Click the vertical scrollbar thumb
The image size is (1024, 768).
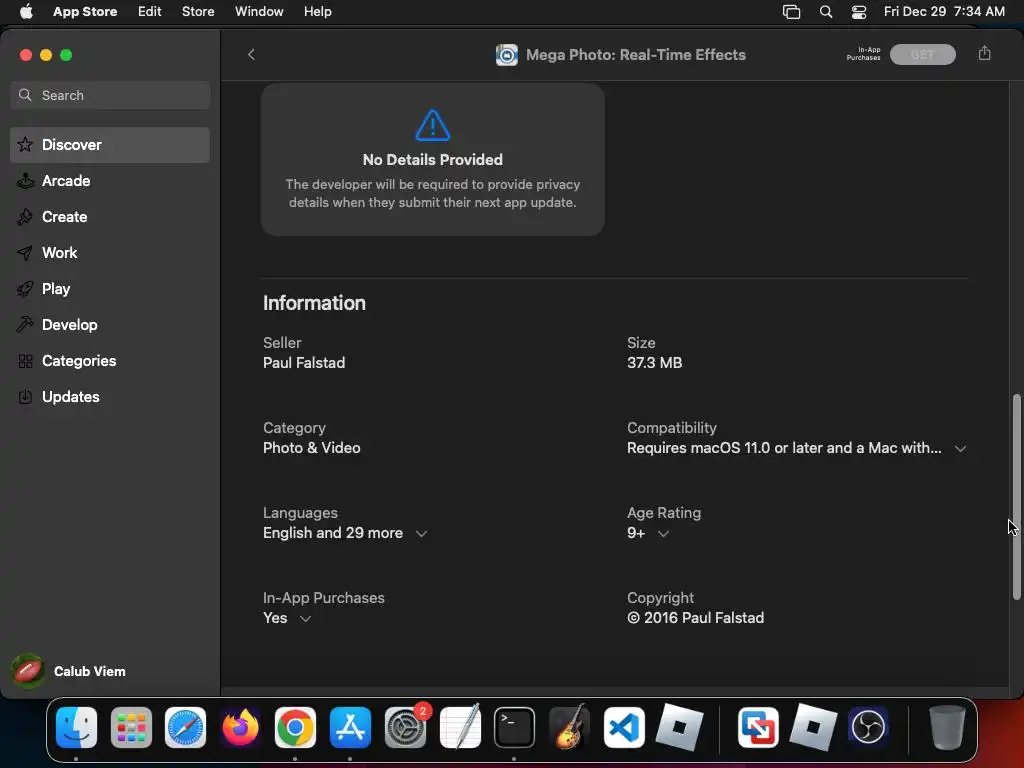point(1016,496)
